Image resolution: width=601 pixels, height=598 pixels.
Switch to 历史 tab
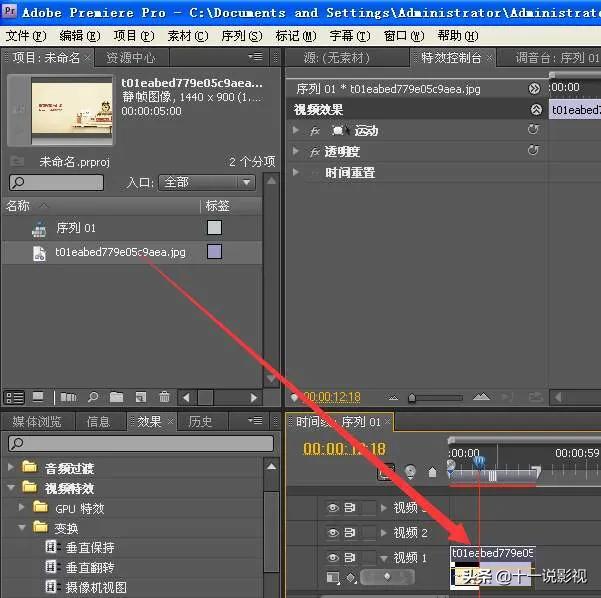(x=200, y=422)
